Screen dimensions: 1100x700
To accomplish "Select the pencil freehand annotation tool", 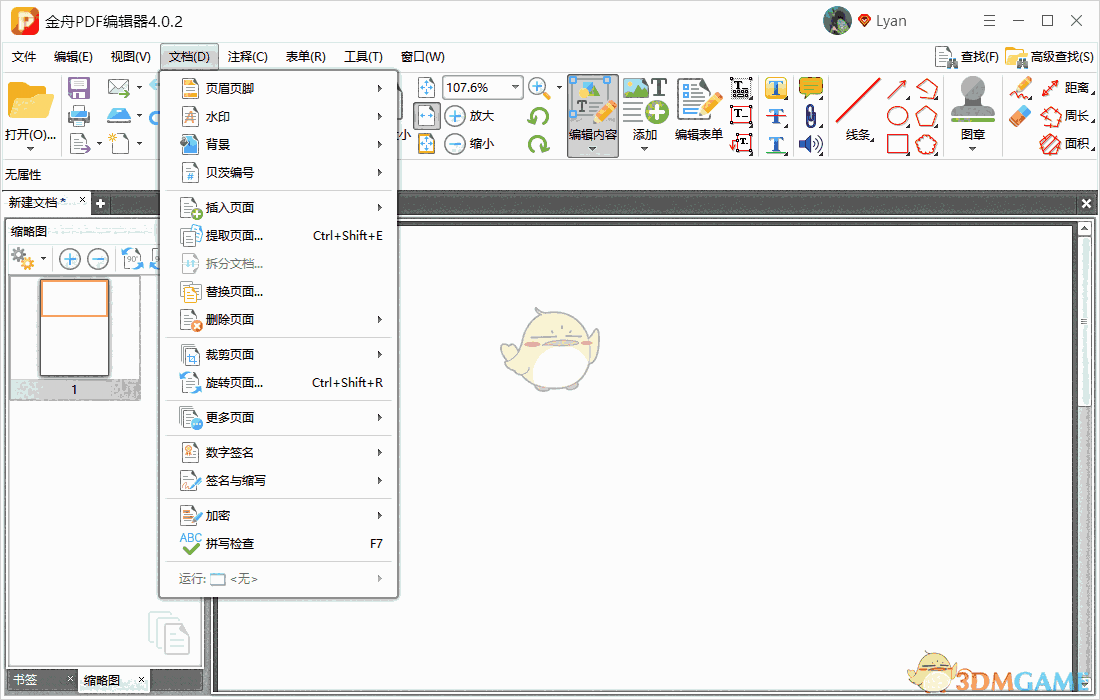I will (x=1021, y=89).
